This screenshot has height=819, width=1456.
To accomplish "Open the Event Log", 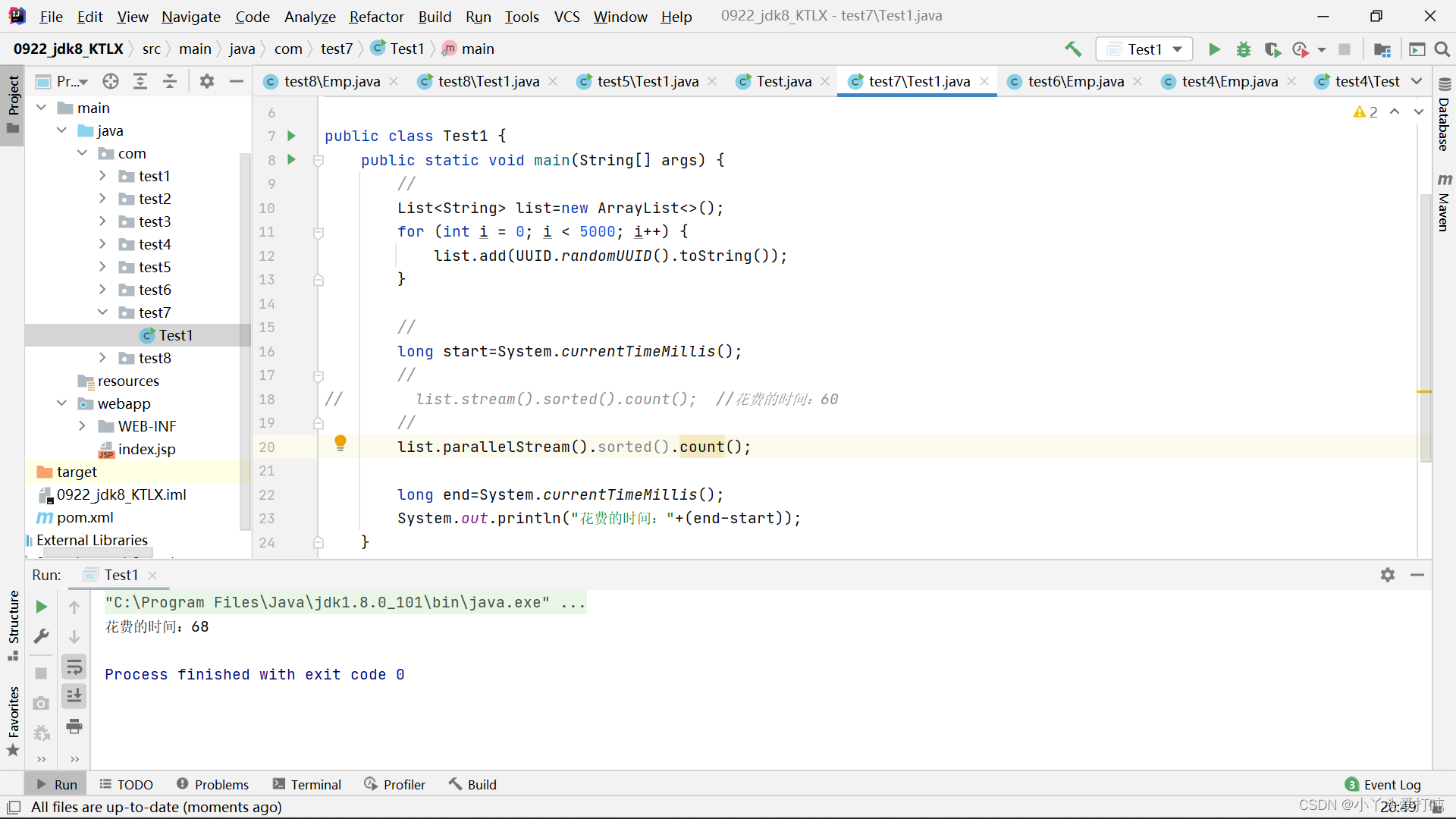I will [1382, 784].
